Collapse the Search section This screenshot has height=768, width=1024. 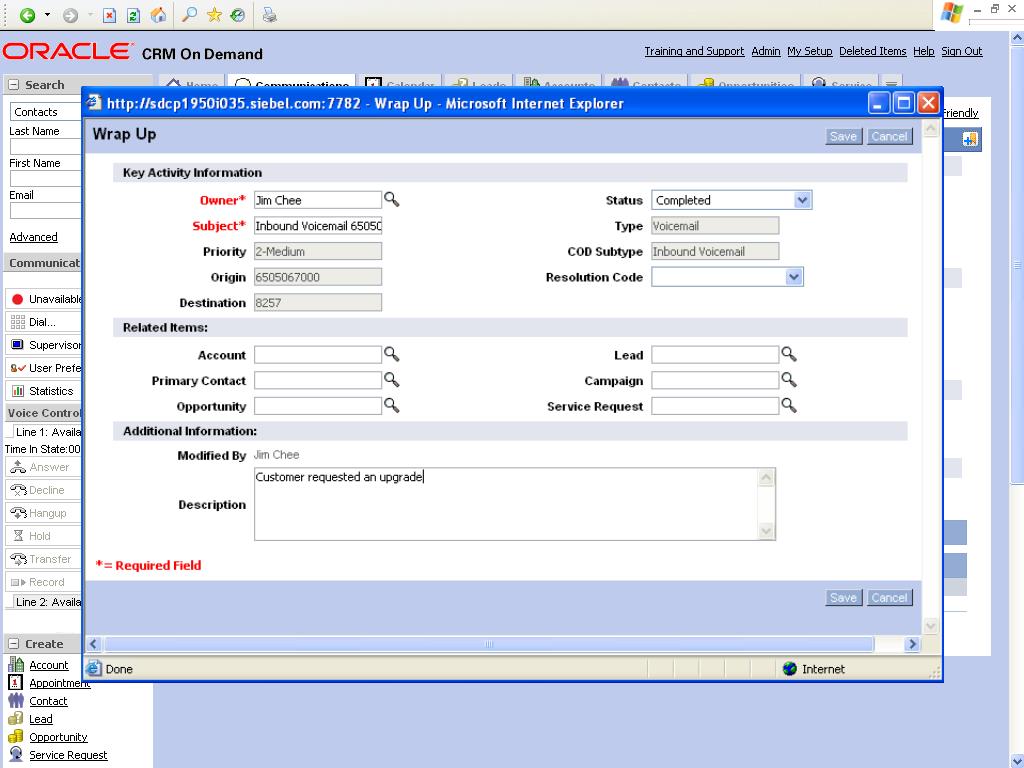click(x=13, y=85)
